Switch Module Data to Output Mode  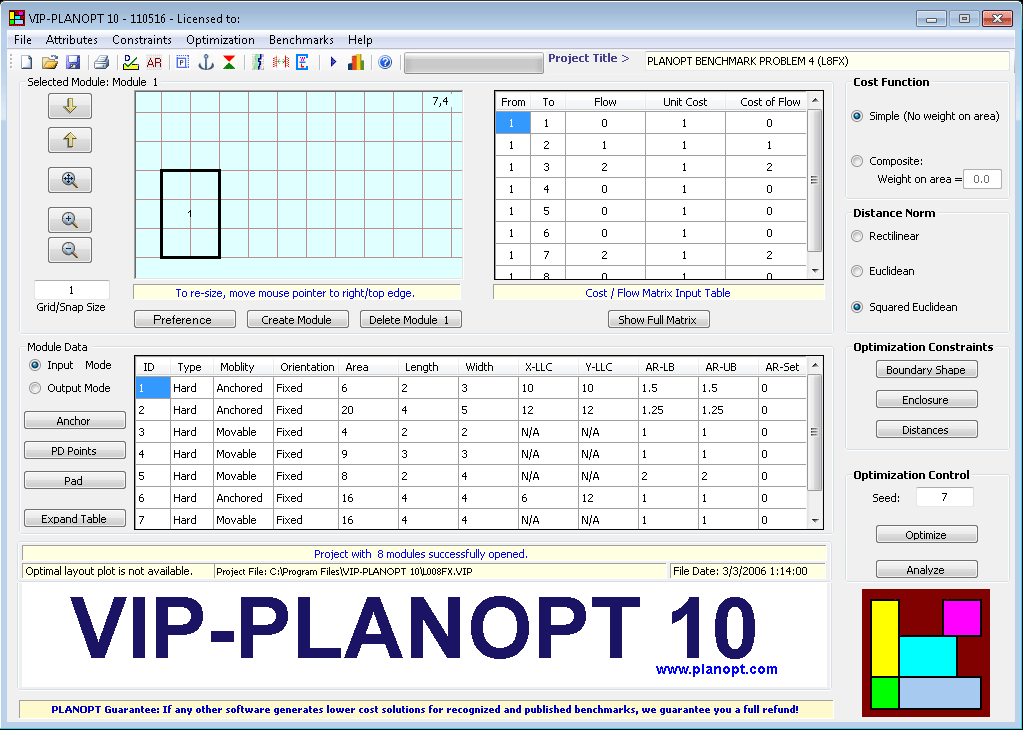pos(36,388)
